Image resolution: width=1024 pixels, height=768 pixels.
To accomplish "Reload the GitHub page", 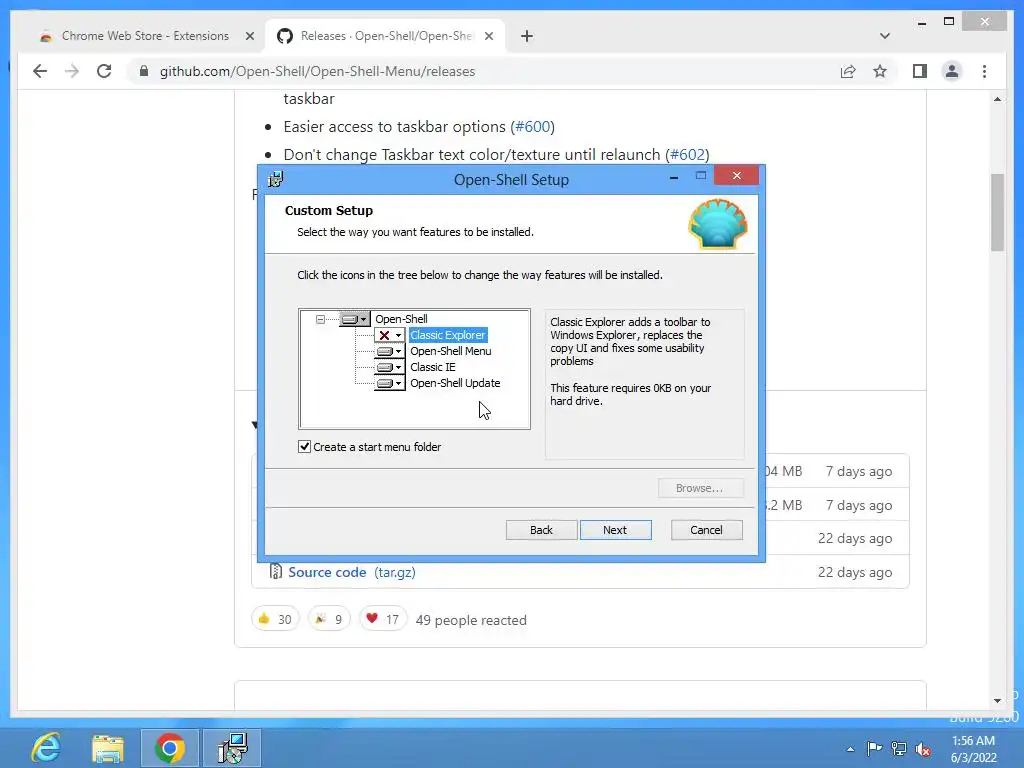I will pos(104,71).
